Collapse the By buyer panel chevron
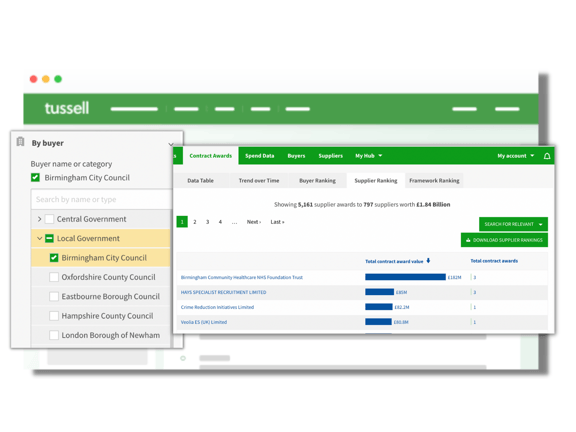The height and width of the screenshot is (432, 576). [171, 144]
